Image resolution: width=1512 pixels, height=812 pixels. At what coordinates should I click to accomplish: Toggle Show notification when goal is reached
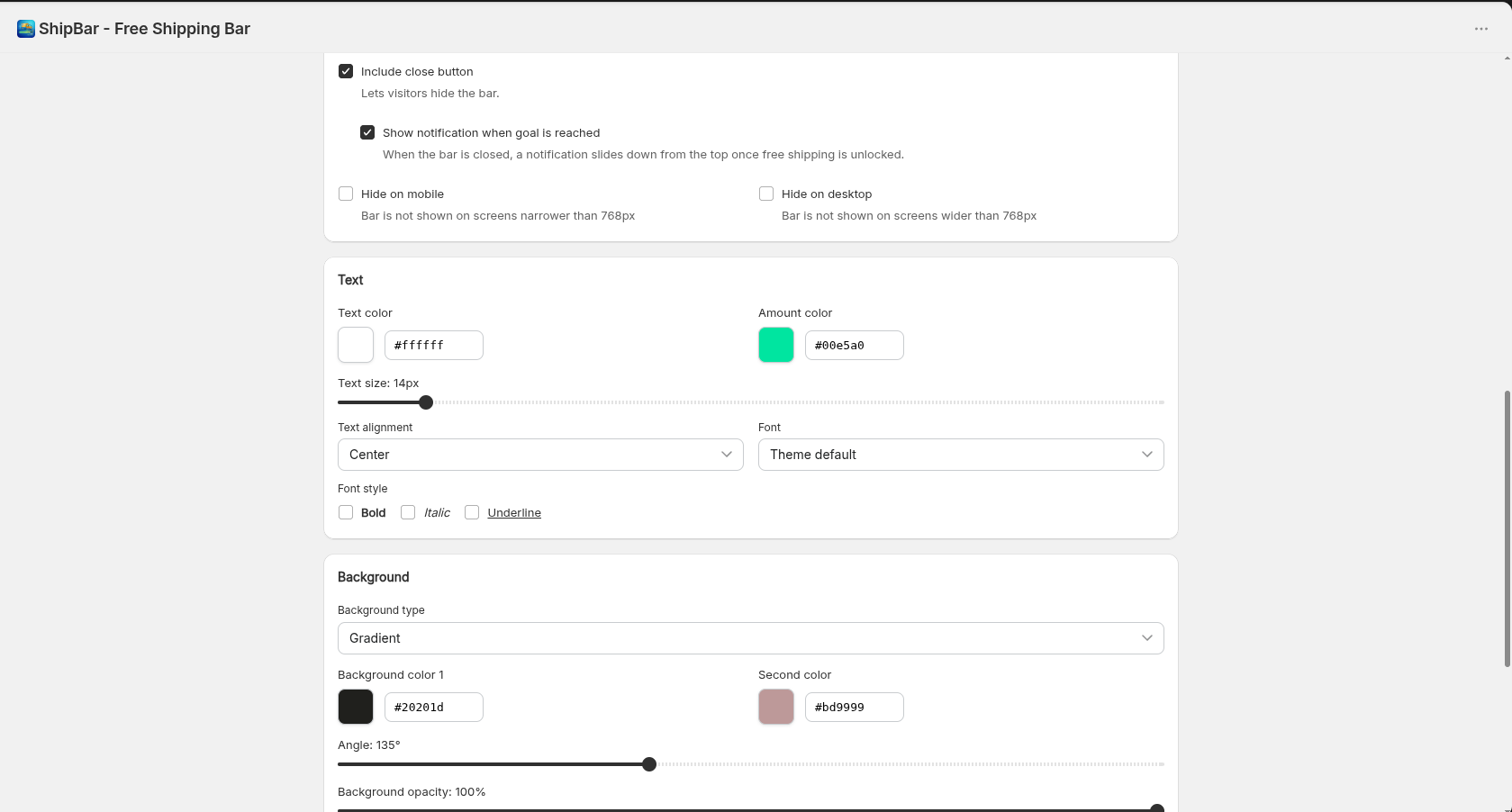[367, 132]
